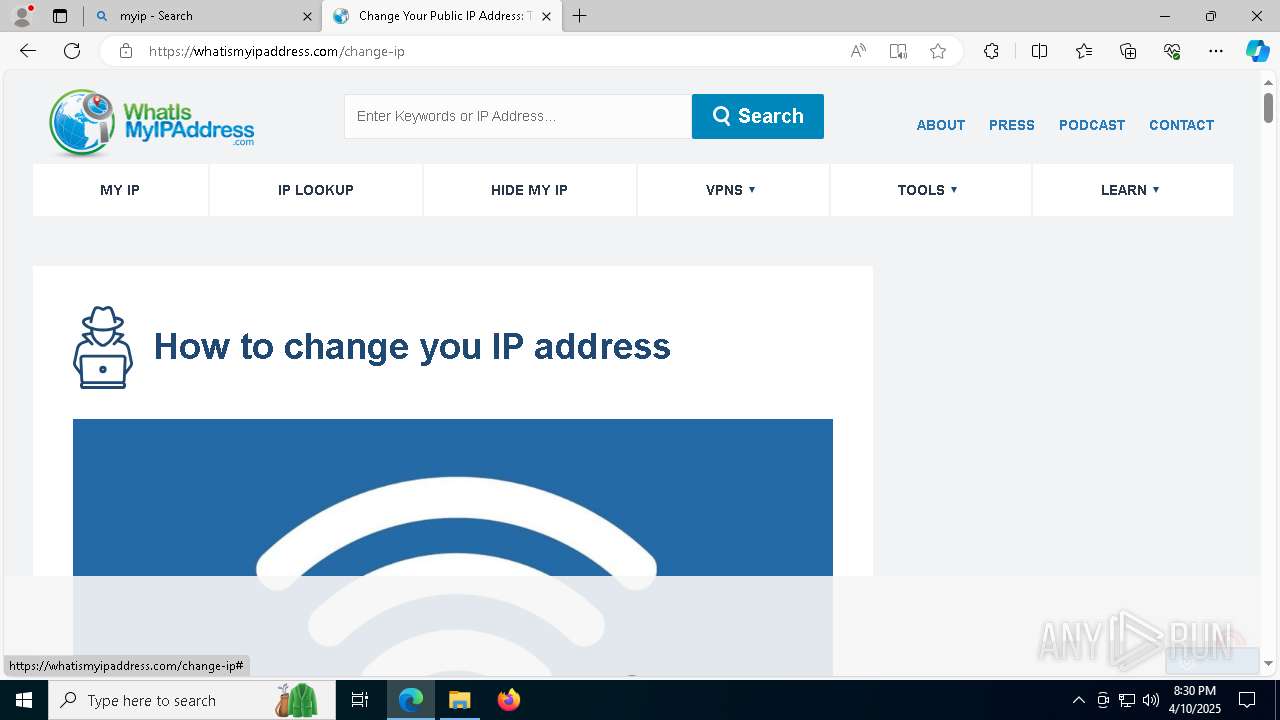Show hidden tray icons chevron
Image resolution: width=1280 pixels, height=720 pixels.
click(1078, 700)
